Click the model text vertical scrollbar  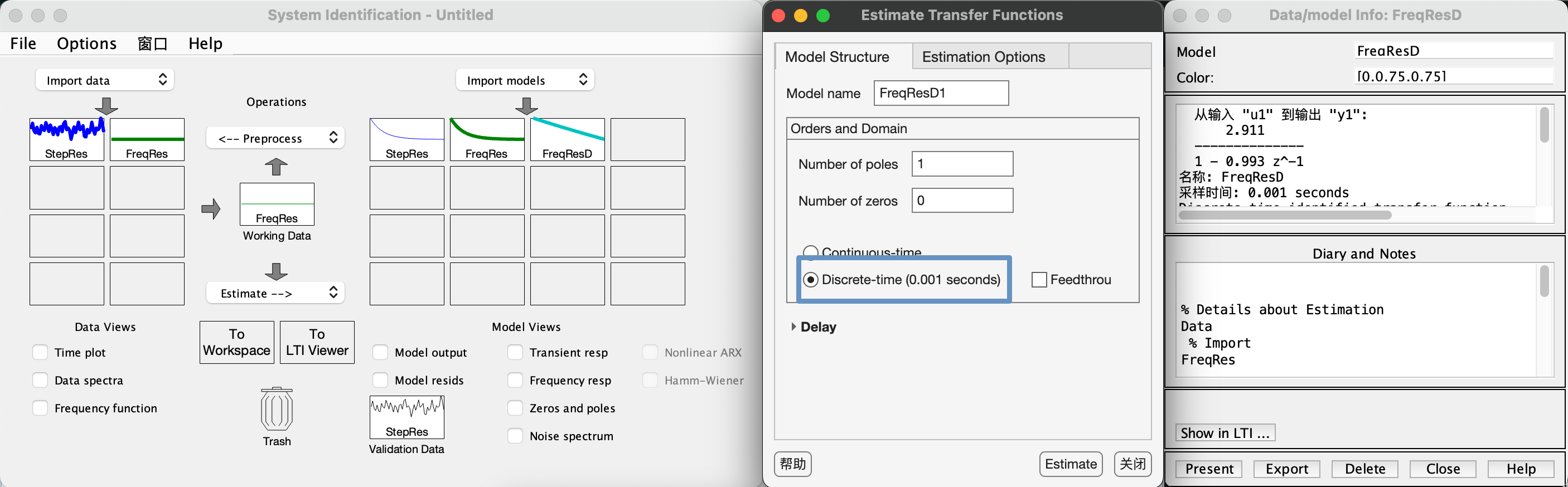pyautogui.click(x=1544, y=125)
